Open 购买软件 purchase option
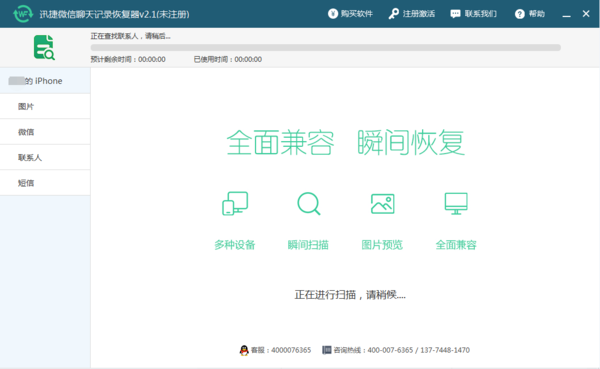This screenshot has width=600, height=369. [x=350, y=14]
